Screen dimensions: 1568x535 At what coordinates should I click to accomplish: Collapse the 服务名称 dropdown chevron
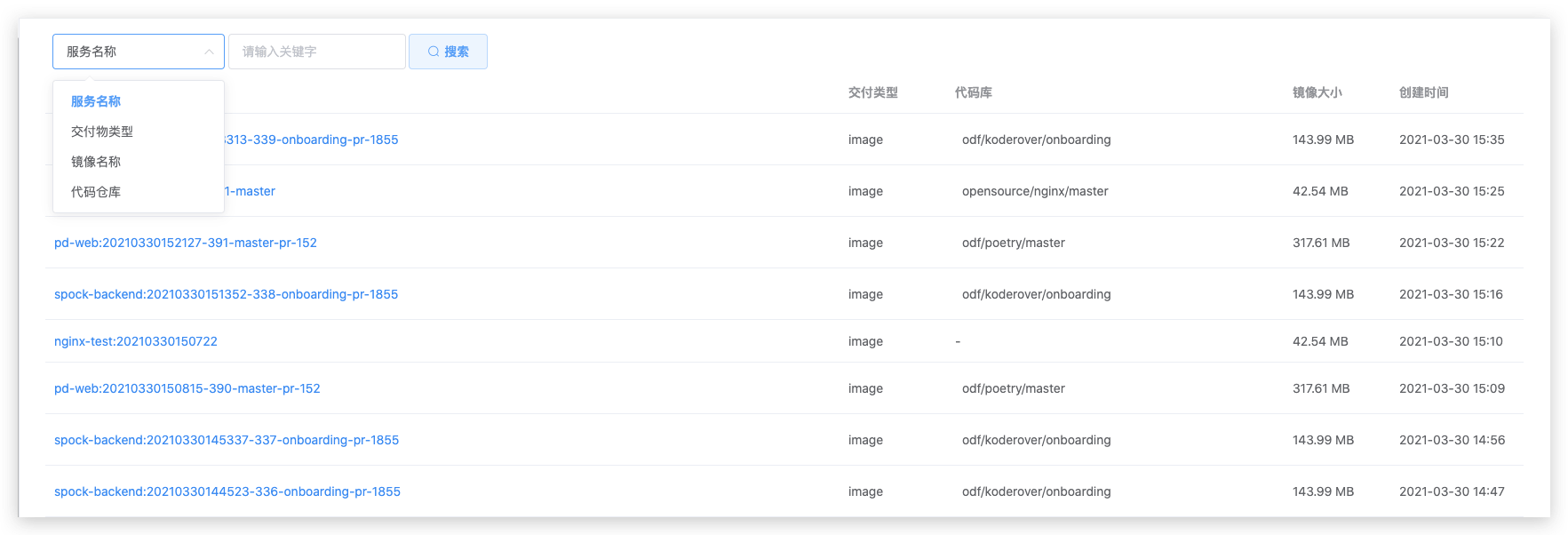tap(209, 52)
